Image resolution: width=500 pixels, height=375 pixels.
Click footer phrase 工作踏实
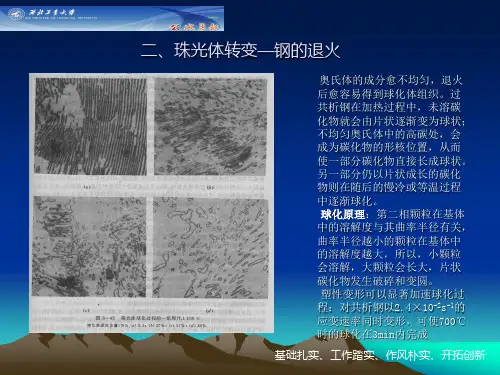353,356
